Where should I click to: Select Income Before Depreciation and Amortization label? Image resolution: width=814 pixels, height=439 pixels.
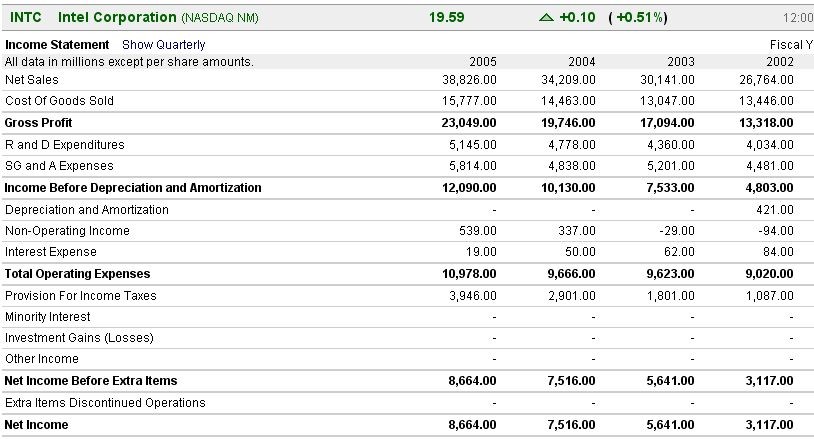pyautogui.click(x=133, y=188)
